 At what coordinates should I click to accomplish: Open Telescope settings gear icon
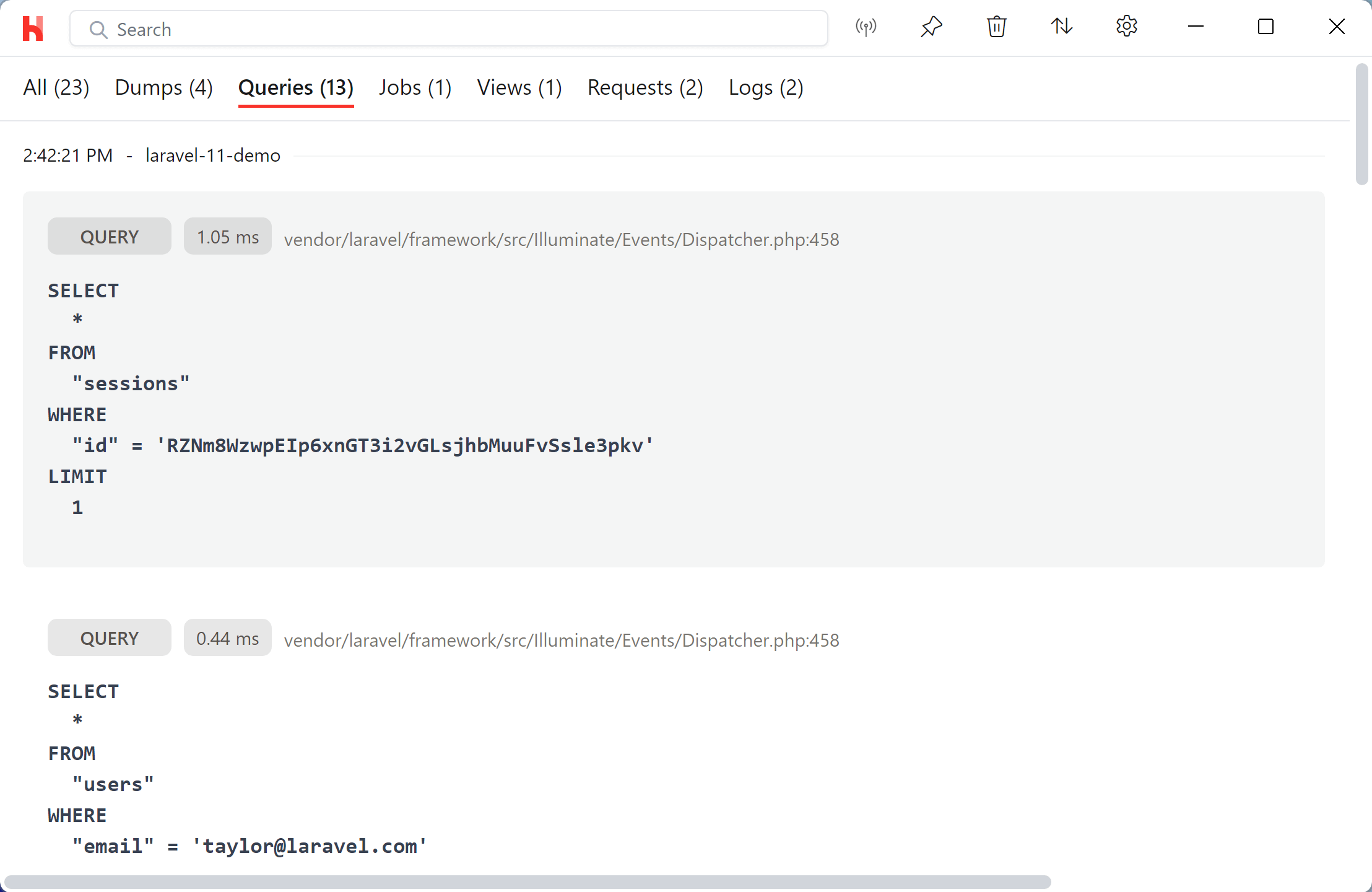click(1127, 27)
